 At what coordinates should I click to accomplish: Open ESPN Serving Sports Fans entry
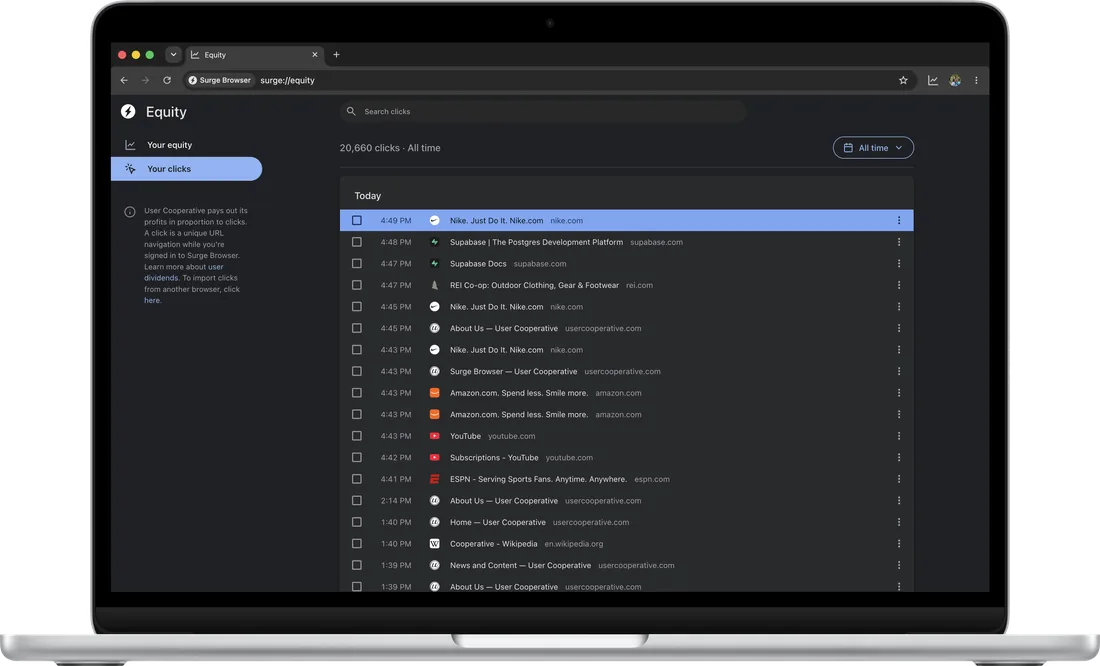538,479
